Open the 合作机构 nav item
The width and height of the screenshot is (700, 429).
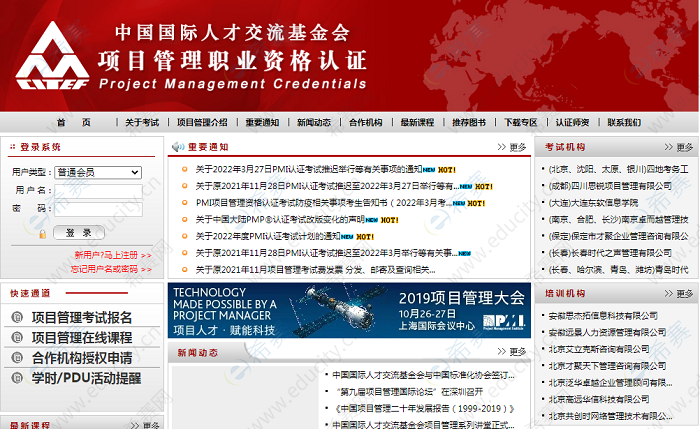pos(366,122)
